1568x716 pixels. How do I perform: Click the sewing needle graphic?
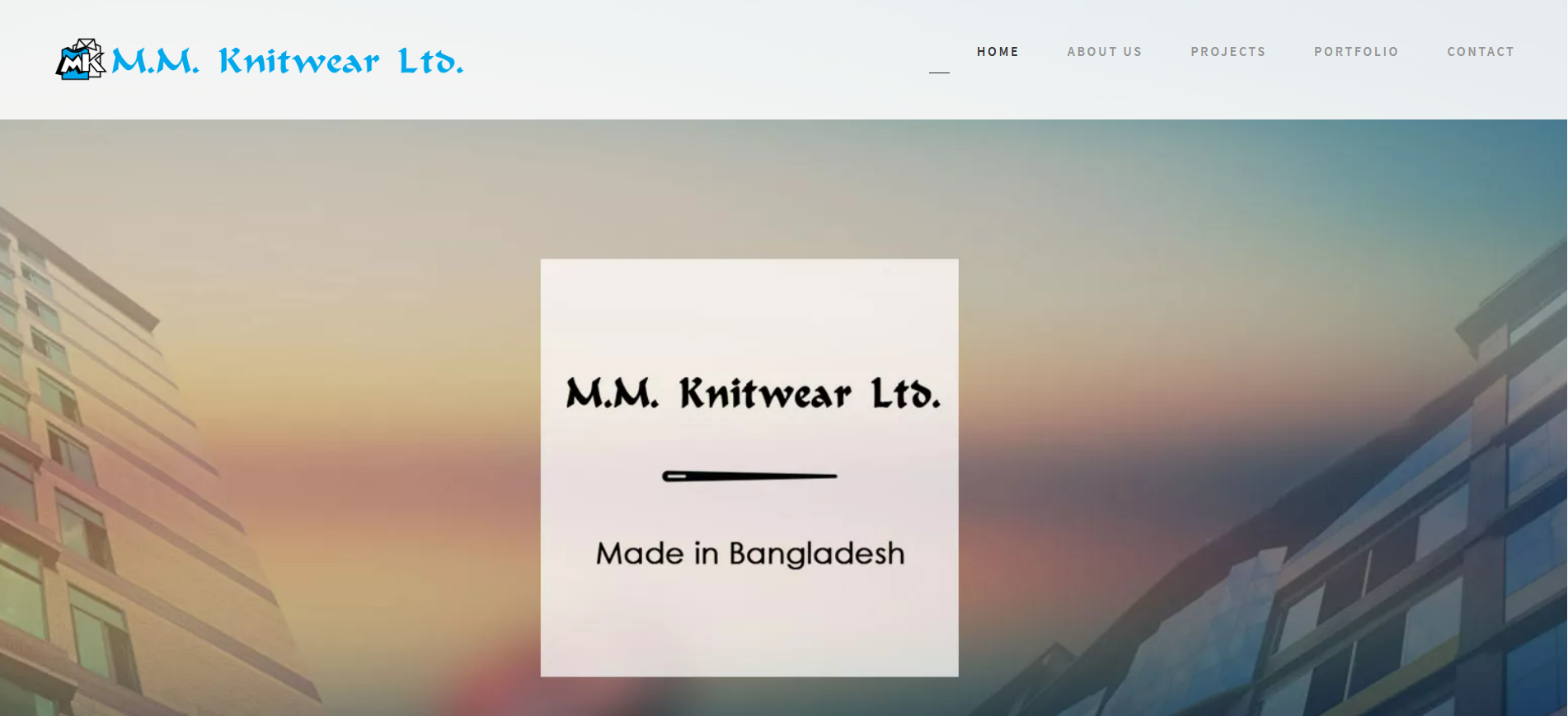pos(749,476)
